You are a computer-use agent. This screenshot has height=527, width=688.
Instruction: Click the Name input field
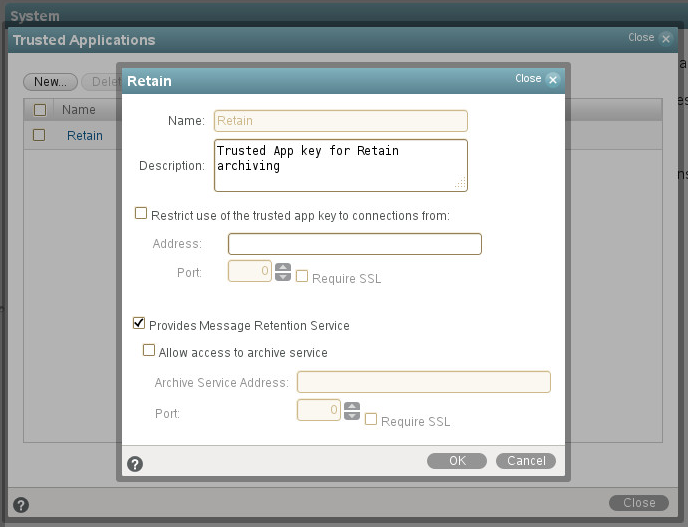341,121
